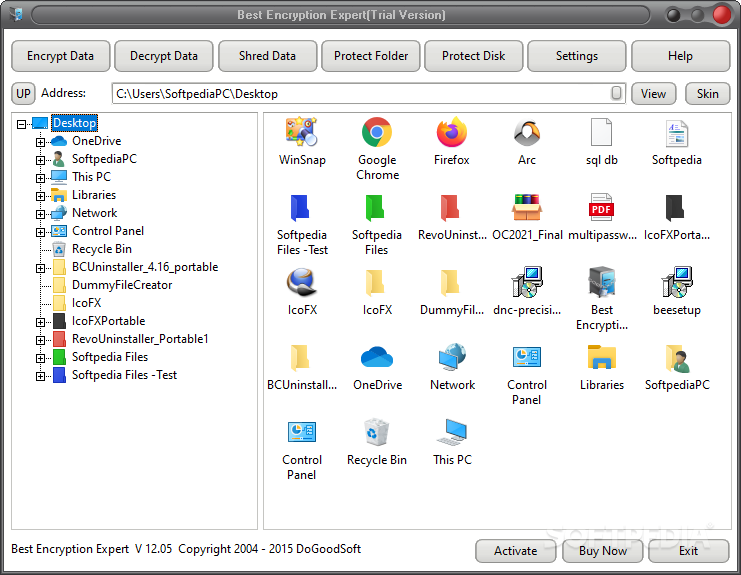Select the BCUninstall... folder icon in file pane

301,358
